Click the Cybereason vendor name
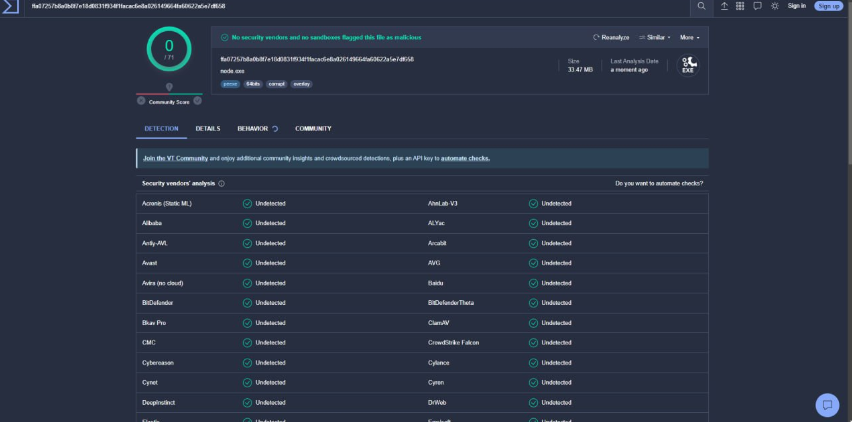This screenshot has width=852, height=422. tap(158, 363)
